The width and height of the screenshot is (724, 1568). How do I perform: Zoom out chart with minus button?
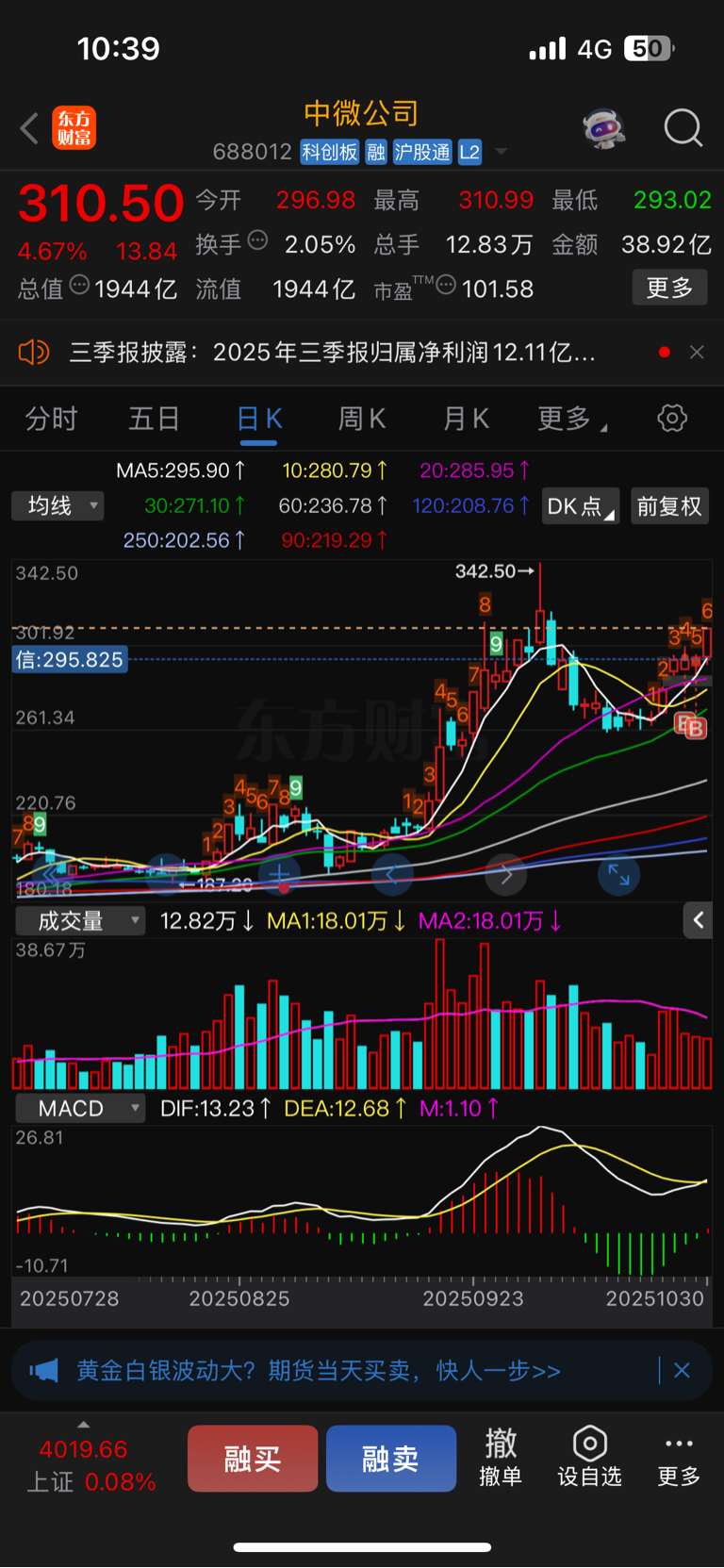pos(166,876)
